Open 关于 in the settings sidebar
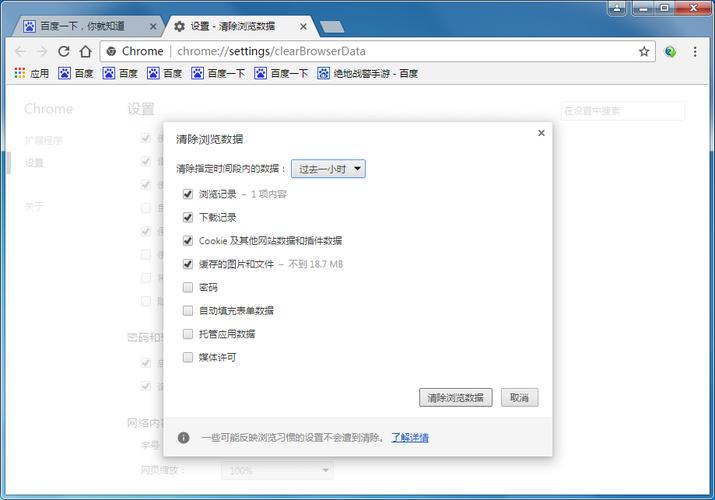 tap(34, 206)
